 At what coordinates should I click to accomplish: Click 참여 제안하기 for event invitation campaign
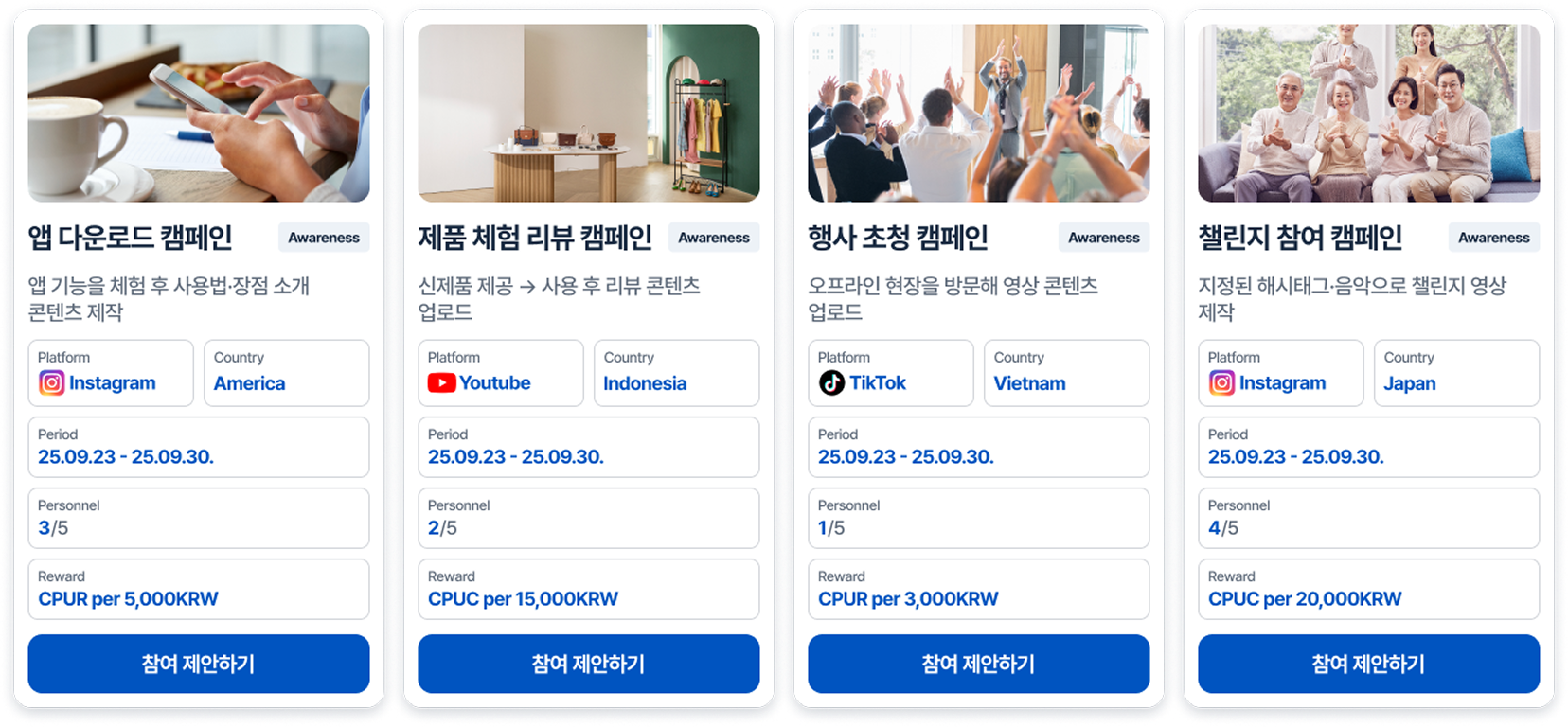[x=979, y=664]
